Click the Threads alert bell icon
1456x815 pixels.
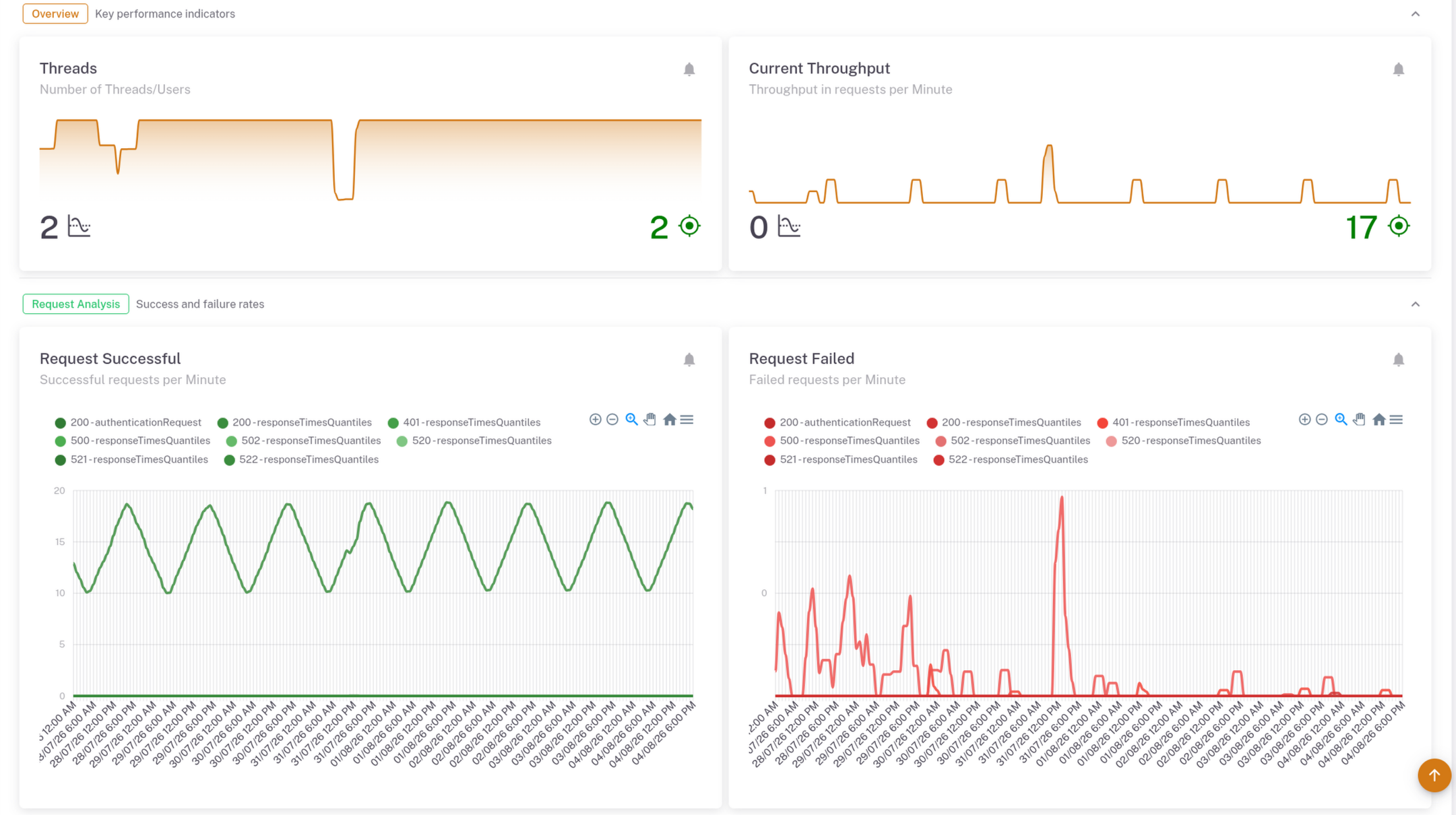(x=689, y=69)
